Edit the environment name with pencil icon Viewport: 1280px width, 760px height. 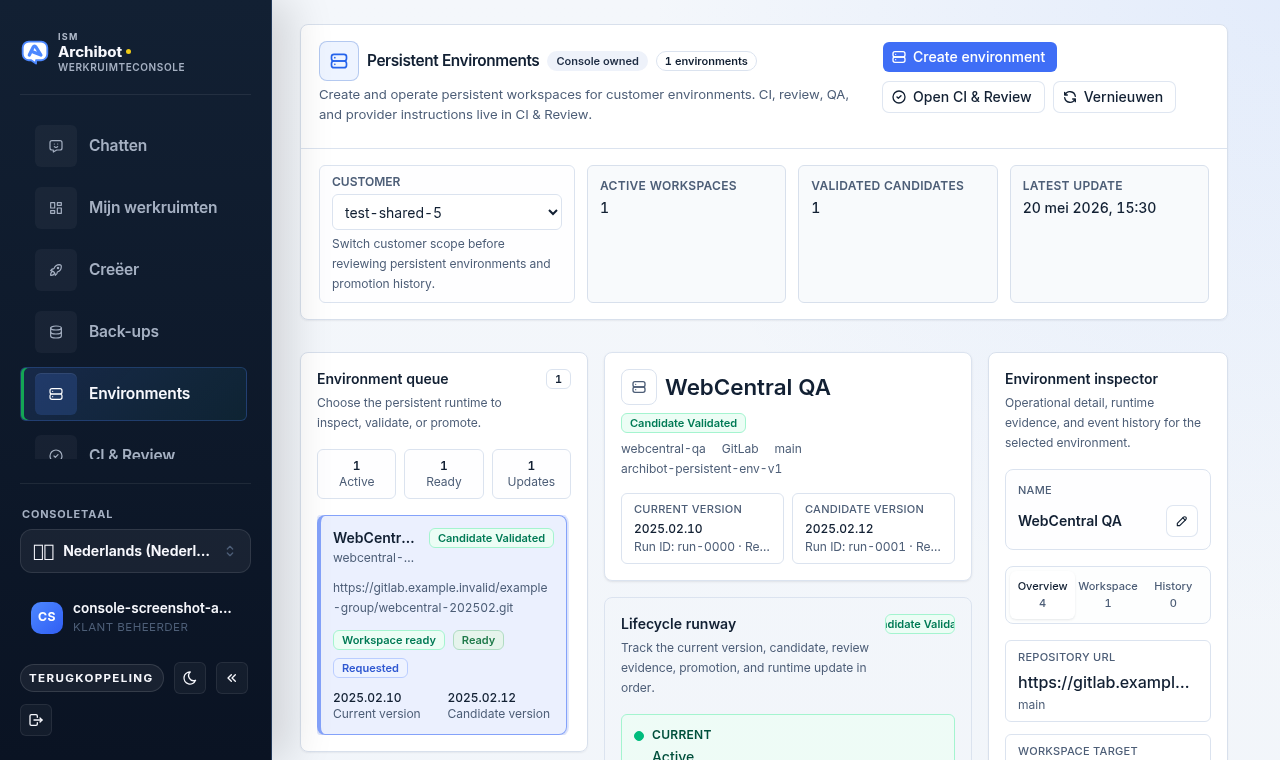(1182, 521)
